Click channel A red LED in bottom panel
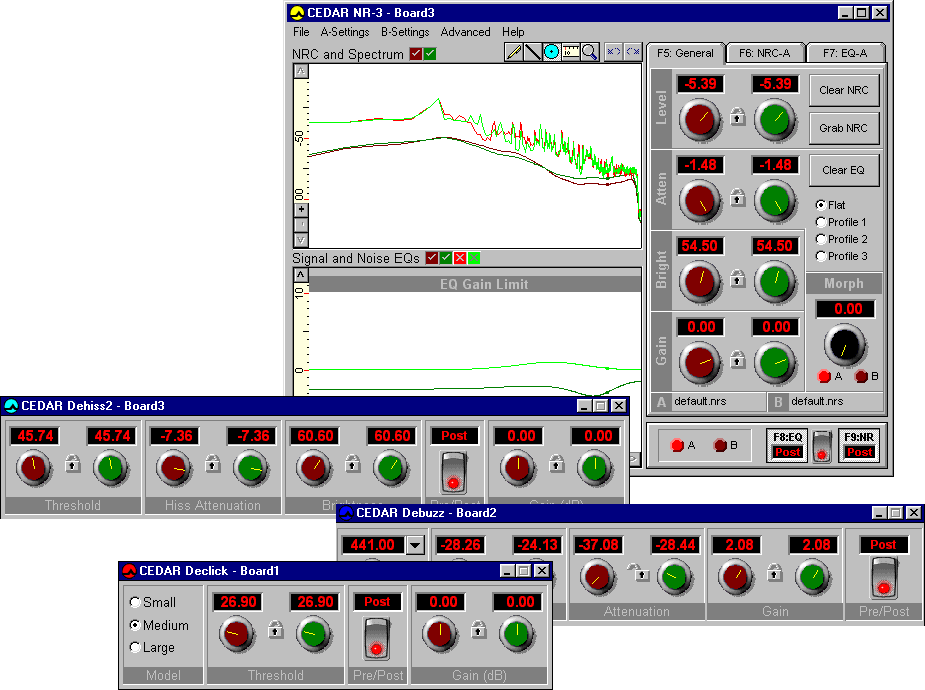Viewport: 925px width, 690px height. click(x=677, y=445)
